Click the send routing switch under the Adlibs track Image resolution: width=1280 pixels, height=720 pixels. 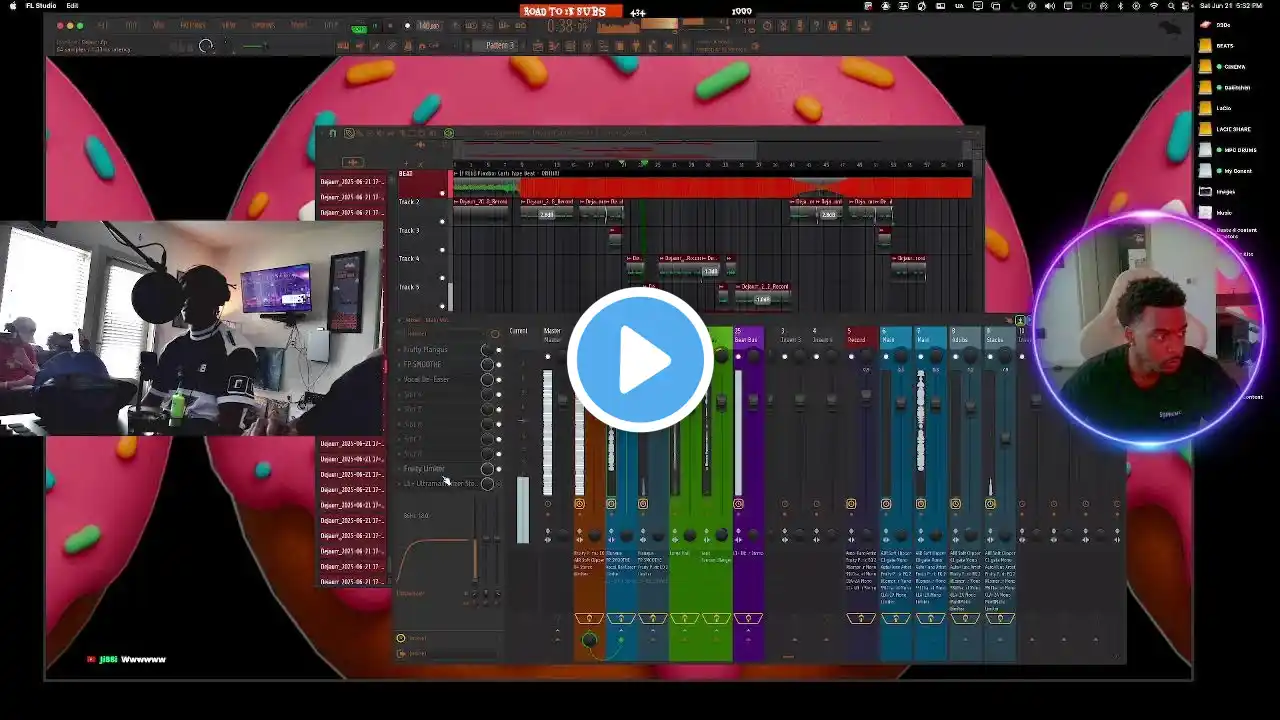pos(965,619)
